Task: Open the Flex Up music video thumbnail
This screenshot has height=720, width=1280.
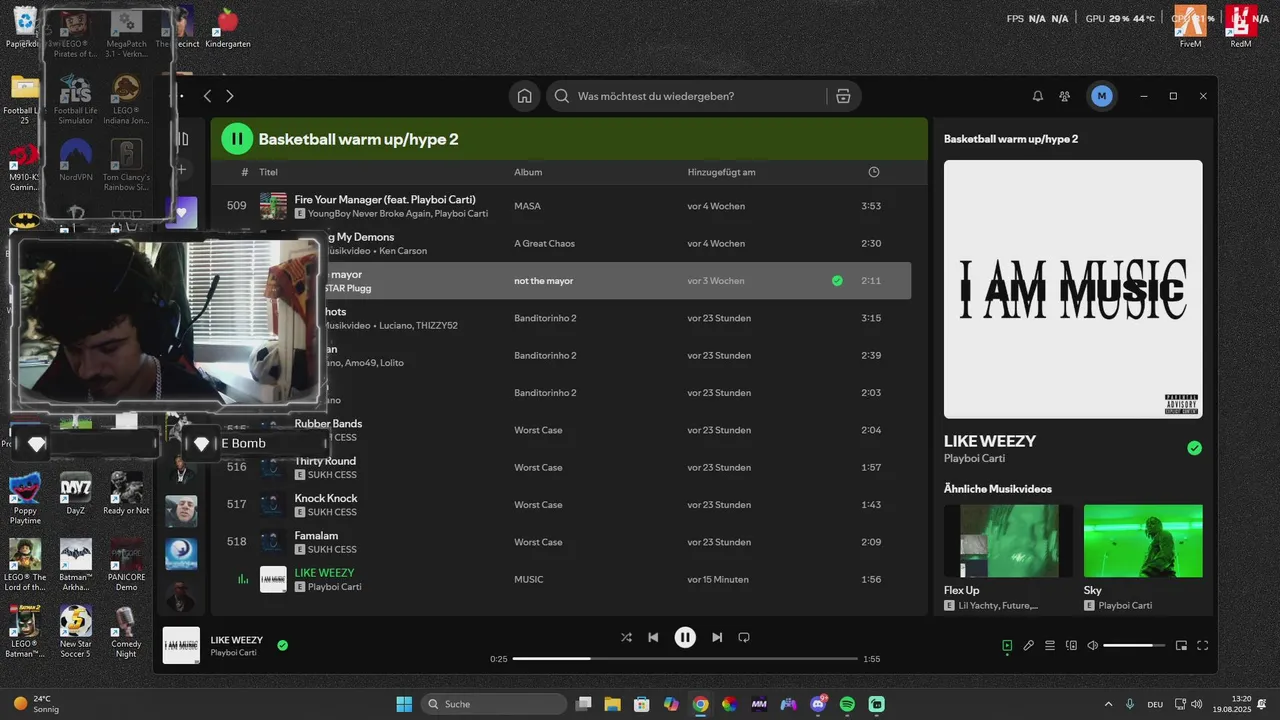Action: 1008,541
